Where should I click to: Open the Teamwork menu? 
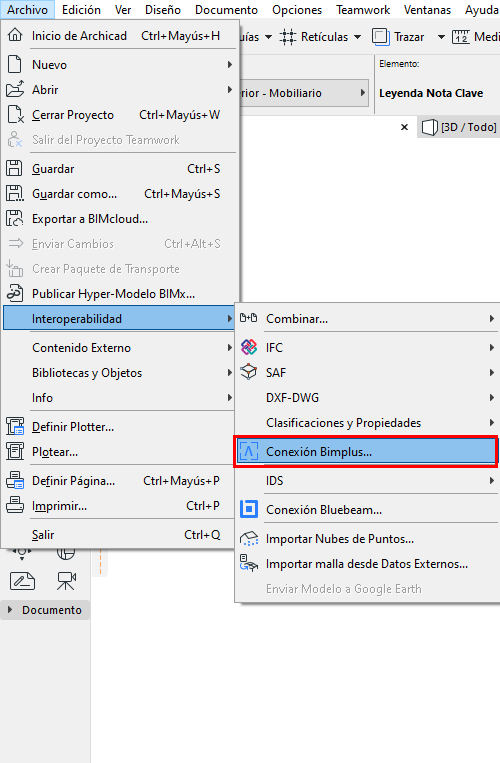363,10
